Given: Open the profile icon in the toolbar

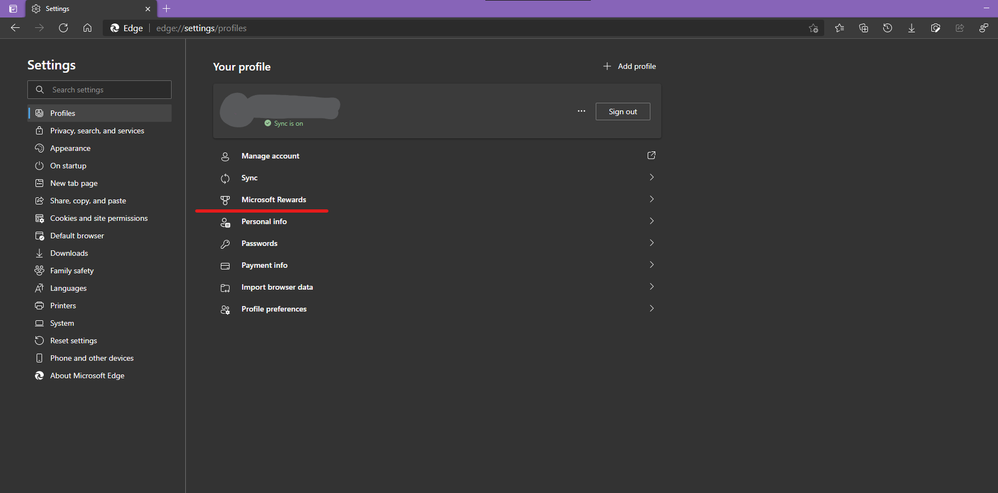Looking at the screenshot, I should (x=983, y=28).
